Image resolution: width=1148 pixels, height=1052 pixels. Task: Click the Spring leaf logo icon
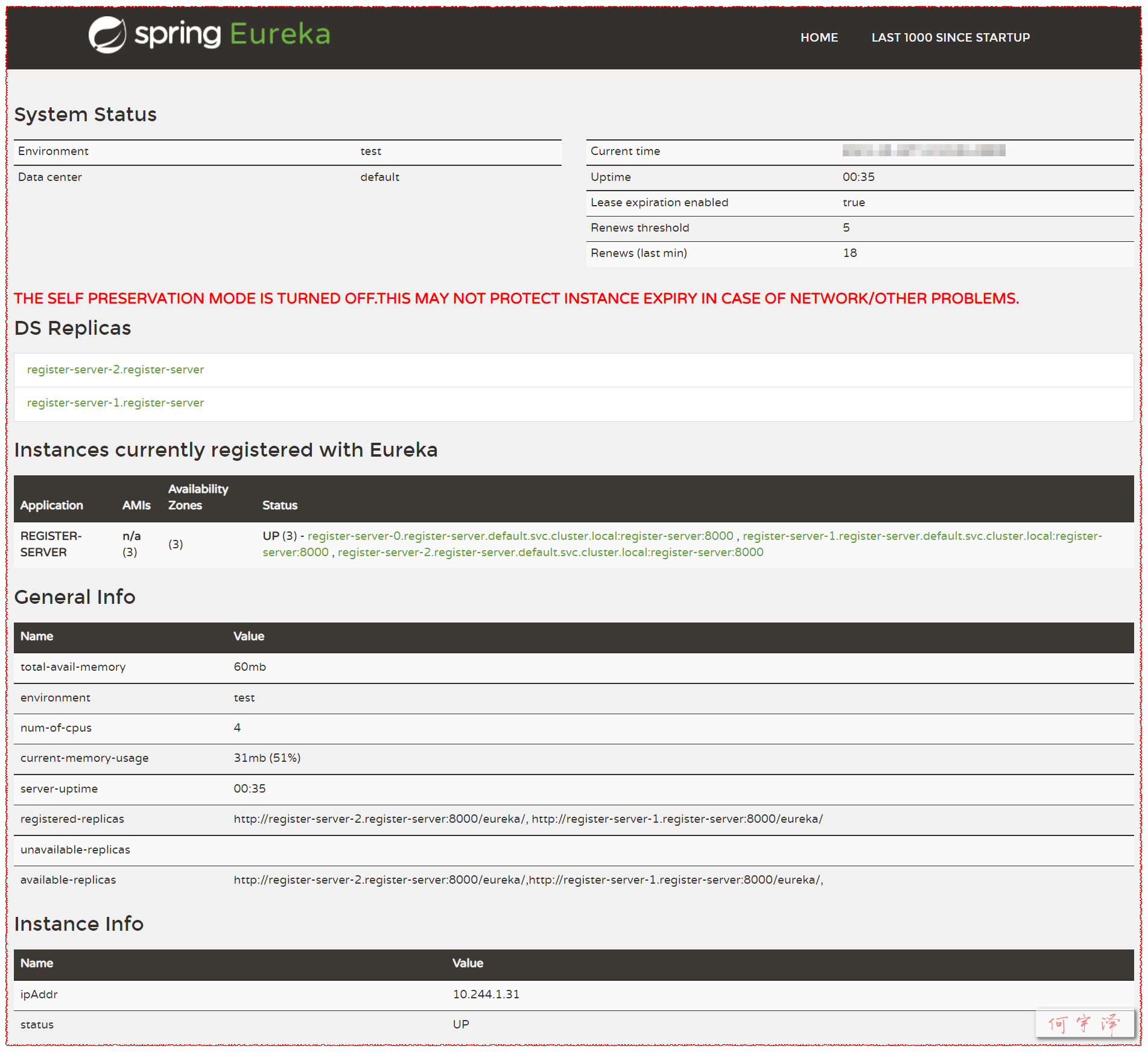pos(107,35)
